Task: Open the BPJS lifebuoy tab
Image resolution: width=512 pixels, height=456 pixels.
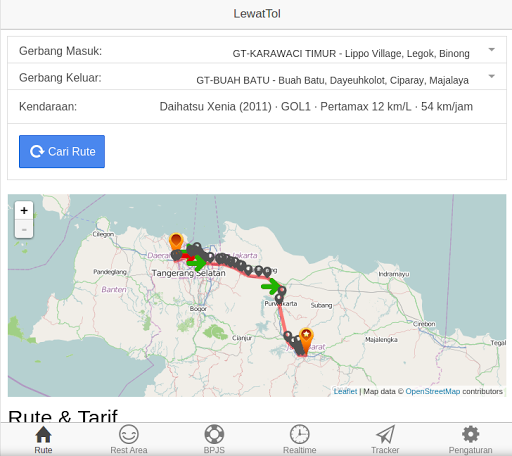Action: click(x=214, y=439)
